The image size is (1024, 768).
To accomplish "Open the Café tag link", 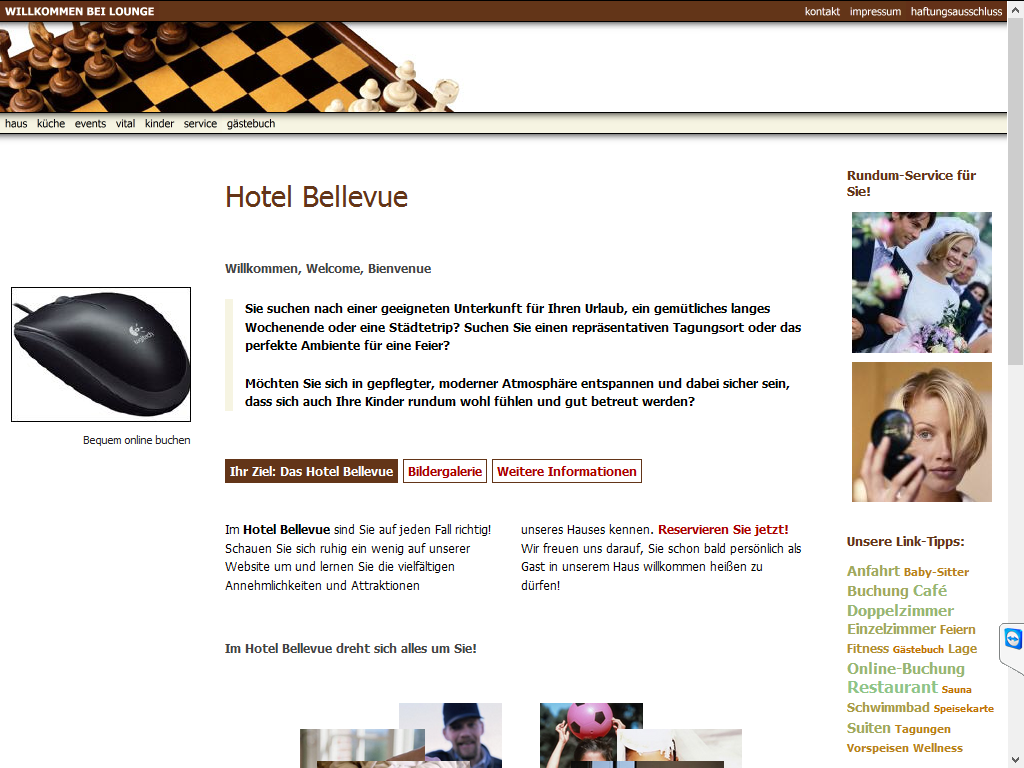I will (930, 591).
